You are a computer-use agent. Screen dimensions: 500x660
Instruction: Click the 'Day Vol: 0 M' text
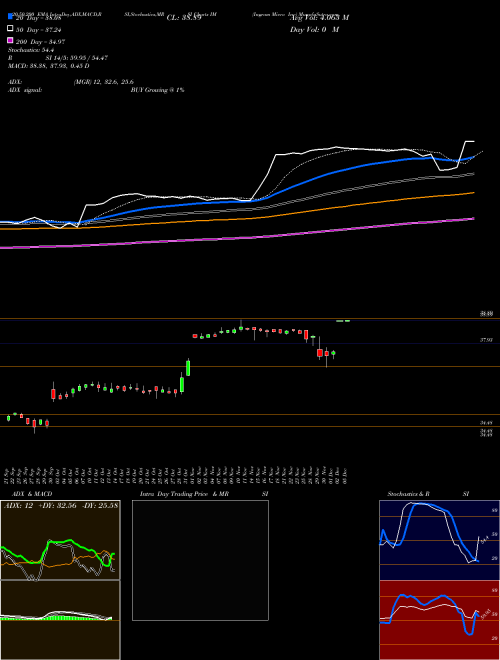314,29
